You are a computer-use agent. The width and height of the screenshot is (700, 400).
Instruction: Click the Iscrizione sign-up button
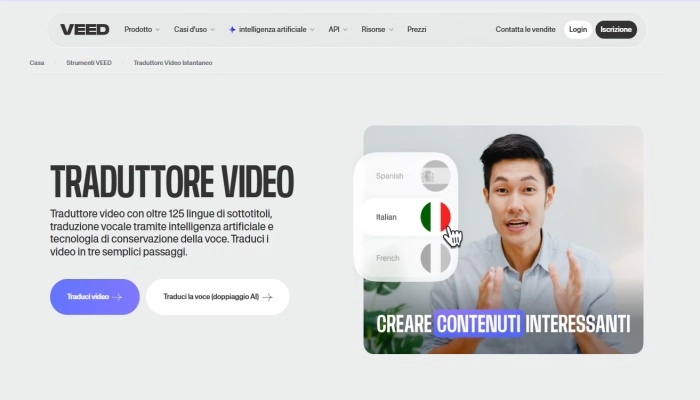tap(616, 29)
